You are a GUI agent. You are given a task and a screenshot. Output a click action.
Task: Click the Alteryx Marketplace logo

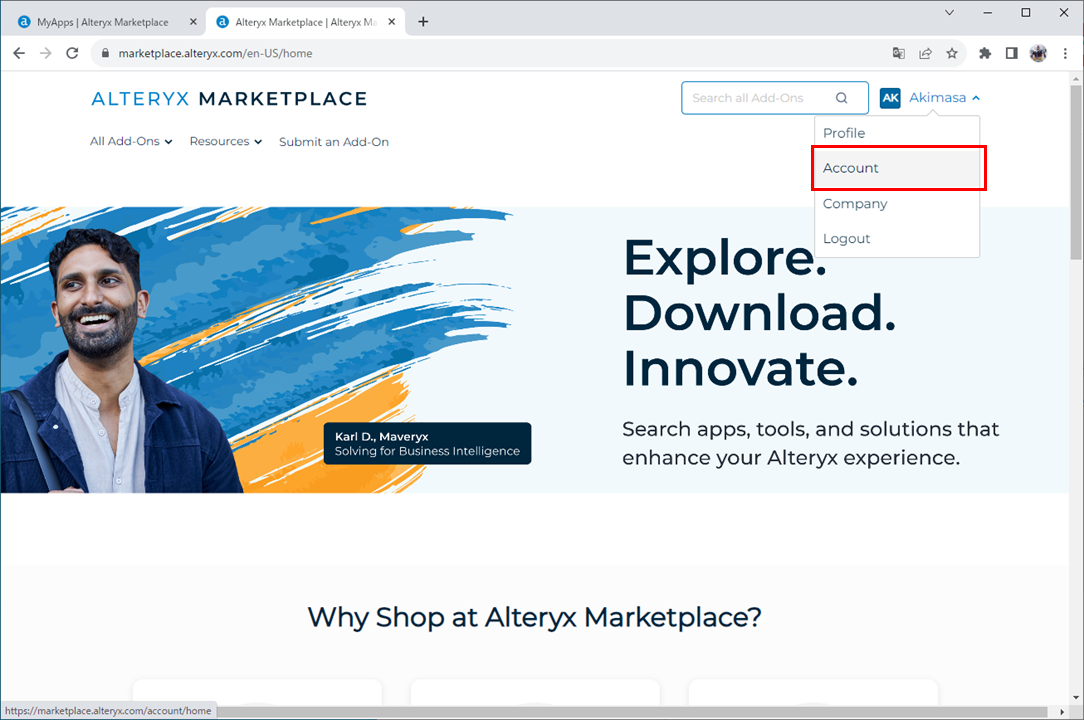coord(229,99)
